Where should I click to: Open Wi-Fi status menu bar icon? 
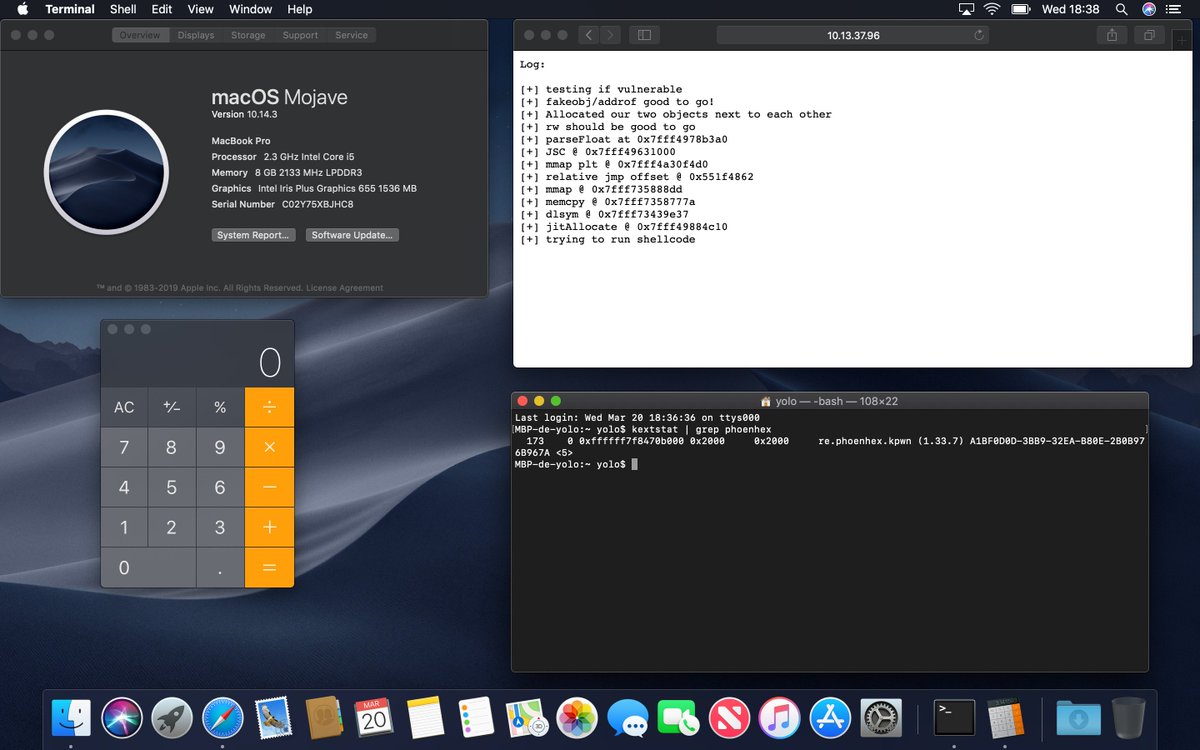click(x=992, y=9)
